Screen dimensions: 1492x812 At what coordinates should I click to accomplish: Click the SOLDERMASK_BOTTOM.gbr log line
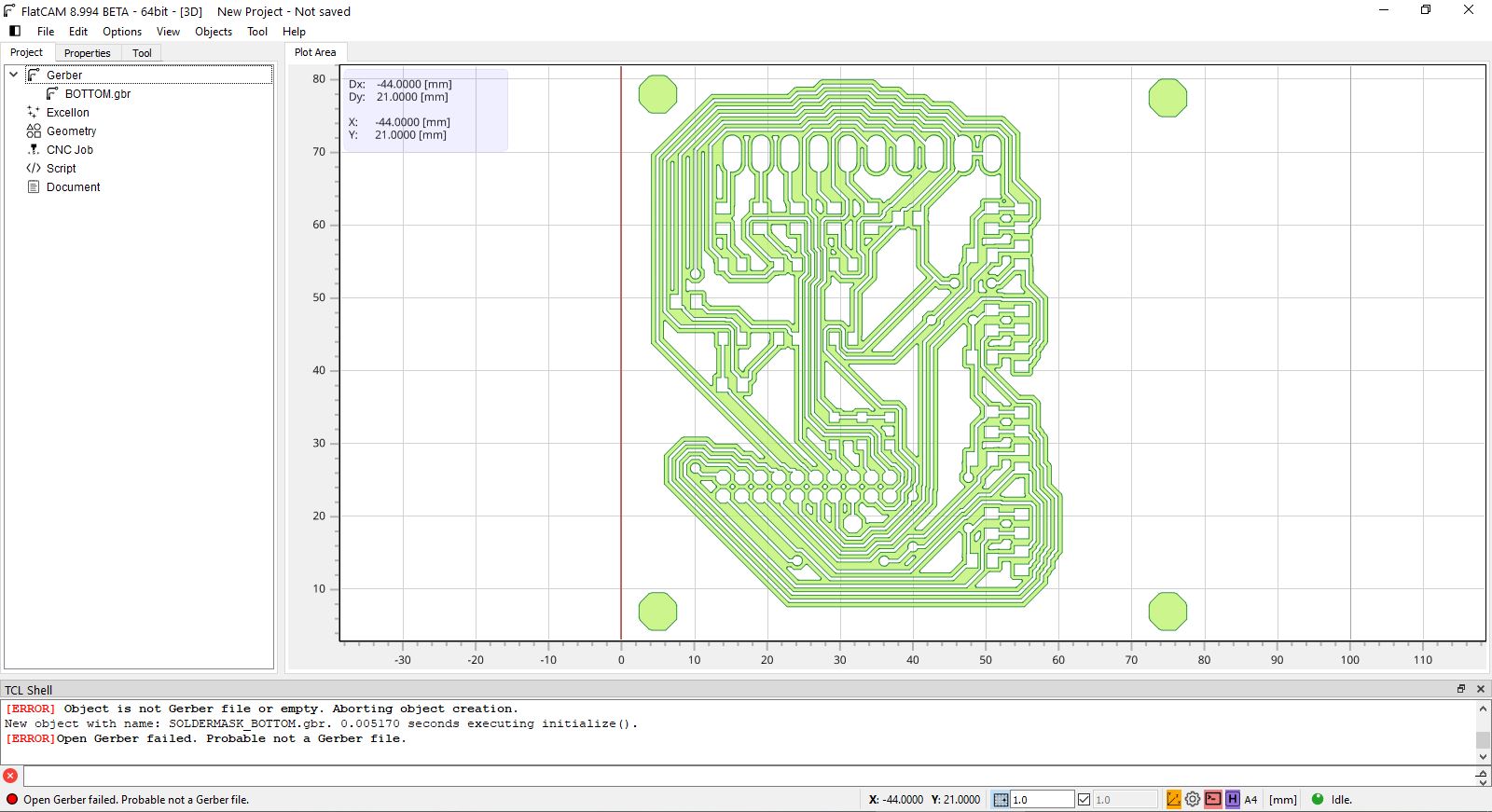click(322, 723)
